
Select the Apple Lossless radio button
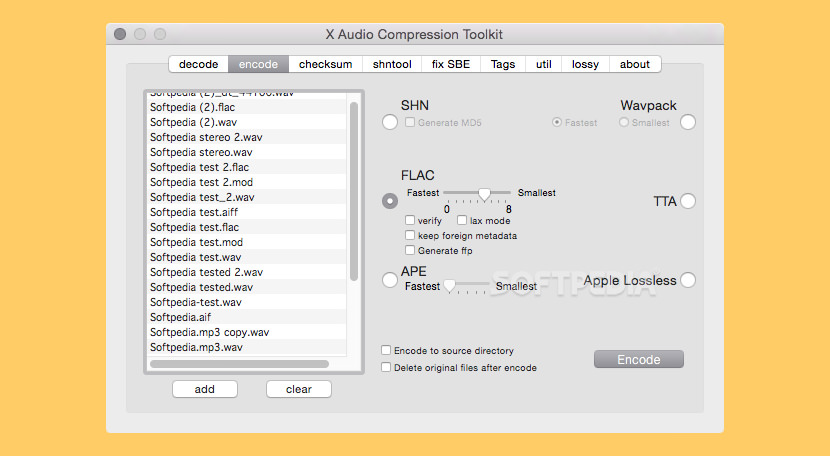click(688, 280)
